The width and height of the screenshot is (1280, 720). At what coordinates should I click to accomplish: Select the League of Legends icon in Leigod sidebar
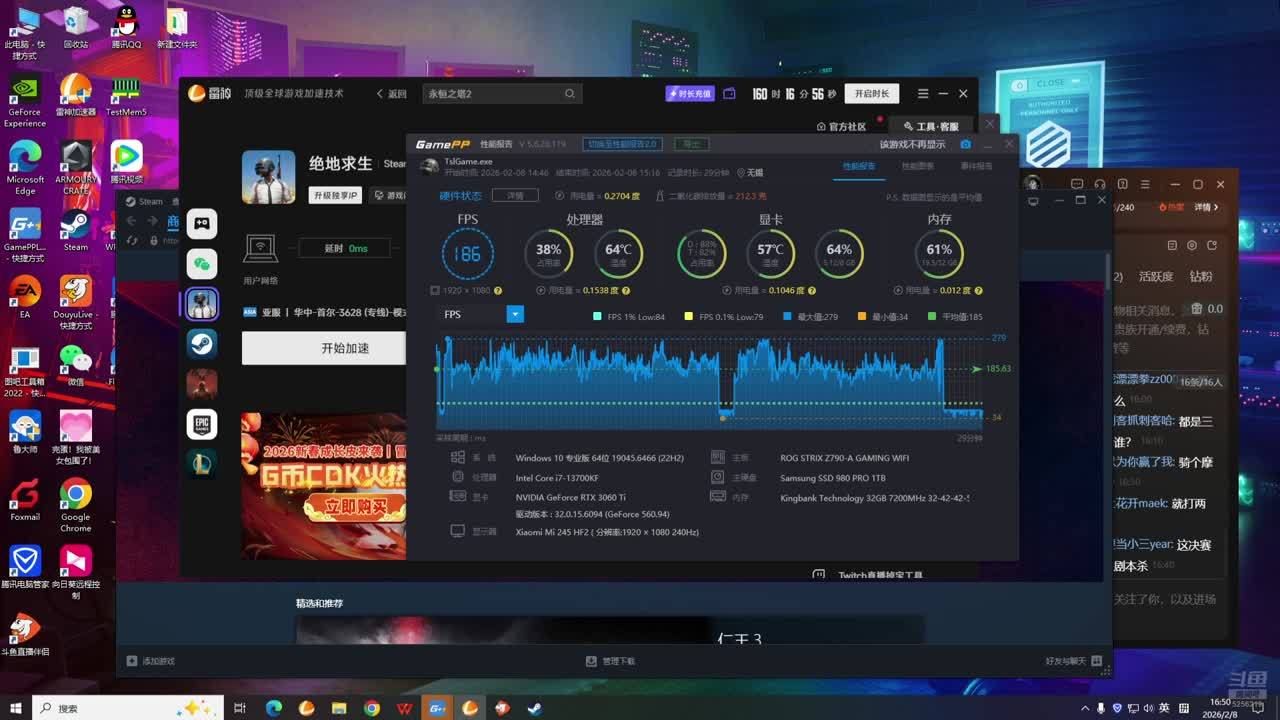point(201,464)
